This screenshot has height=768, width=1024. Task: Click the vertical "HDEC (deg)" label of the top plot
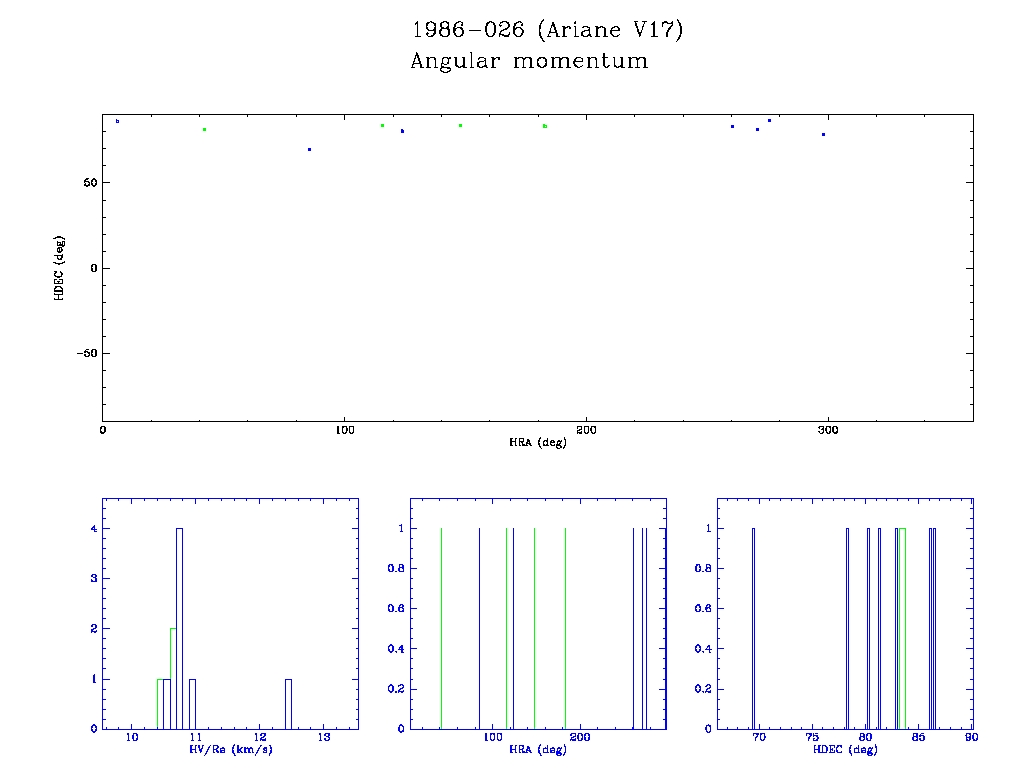tap(59, 268)
